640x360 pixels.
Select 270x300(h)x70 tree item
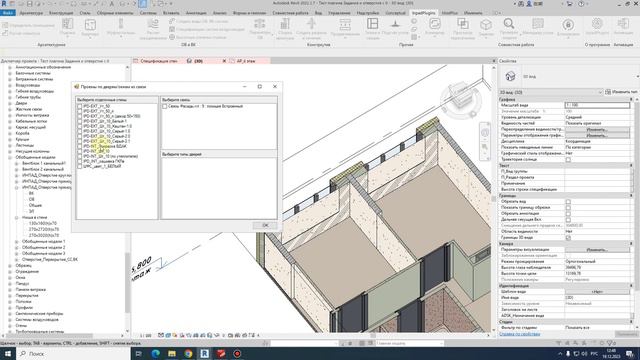coord(44,236)
